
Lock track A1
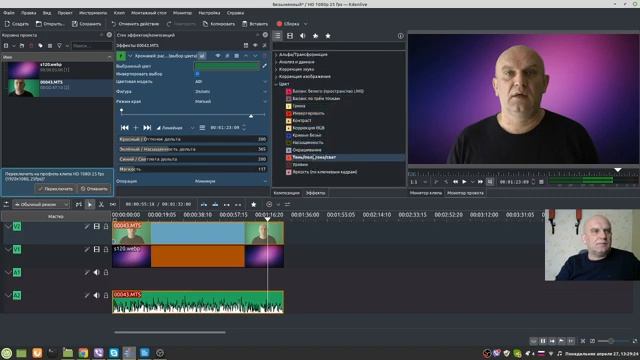pyautogui.click(x=106, y=272)
